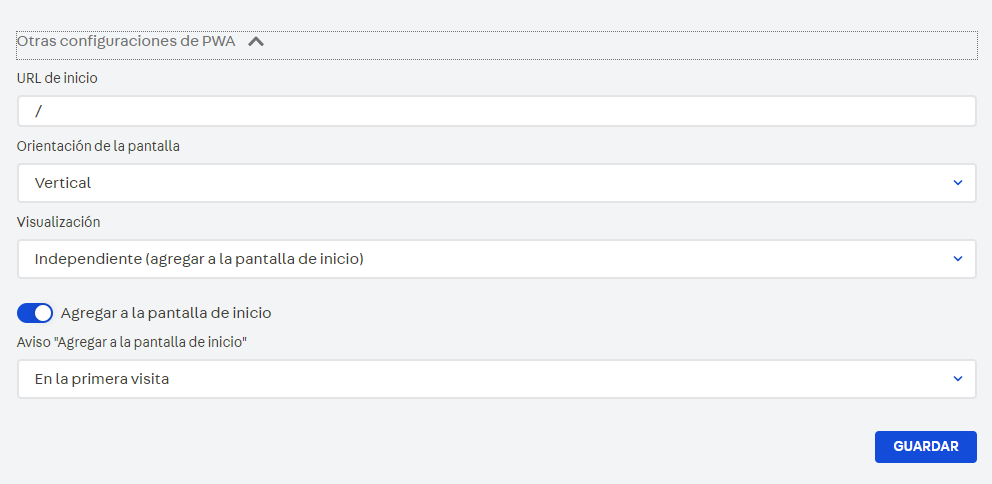This screenshot has width=992, height=484.
Task: Click the Agregar a la pantalla de inicio label
Action: click(x=166, y=313)
